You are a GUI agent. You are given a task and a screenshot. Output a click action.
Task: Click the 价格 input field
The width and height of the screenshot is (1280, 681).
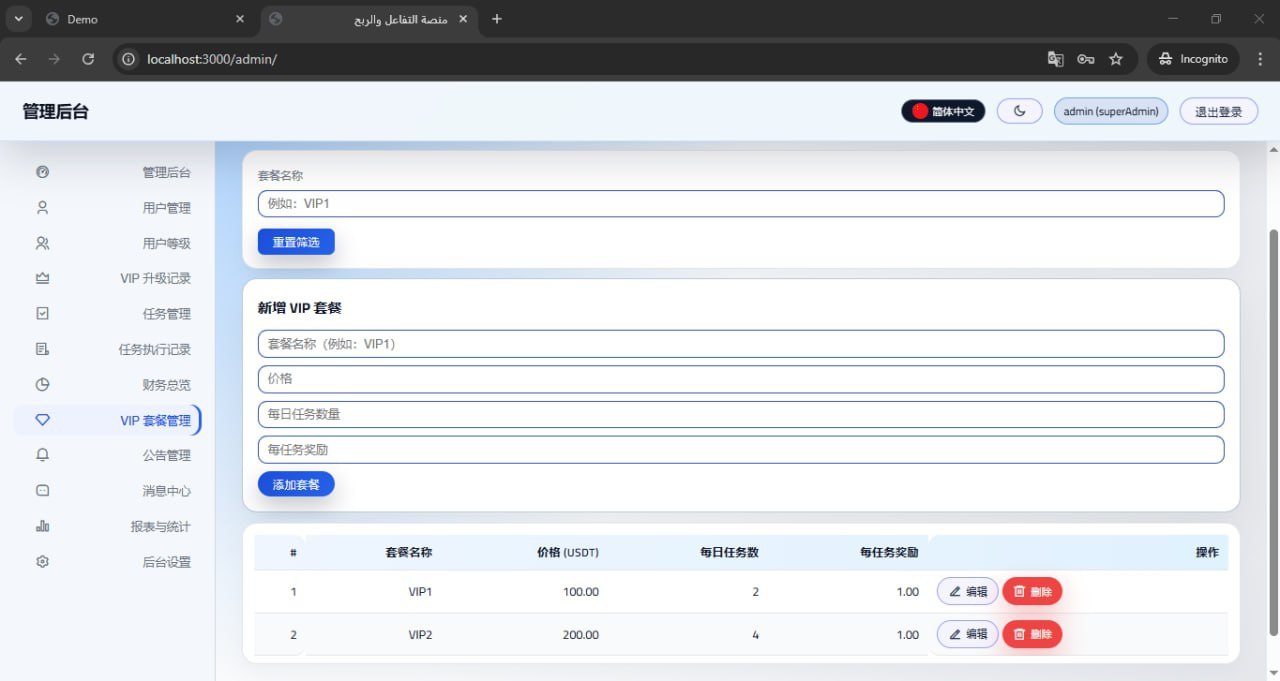740,379
